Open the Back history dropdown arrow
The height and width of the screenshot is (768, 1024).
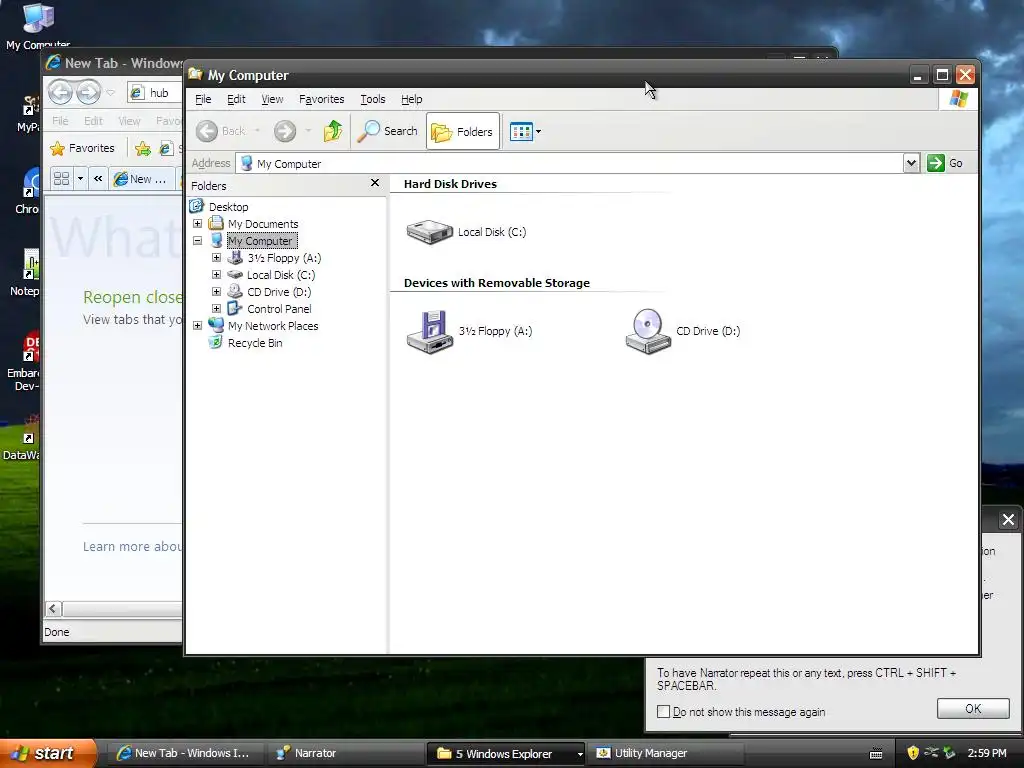[x=257, y=131]
